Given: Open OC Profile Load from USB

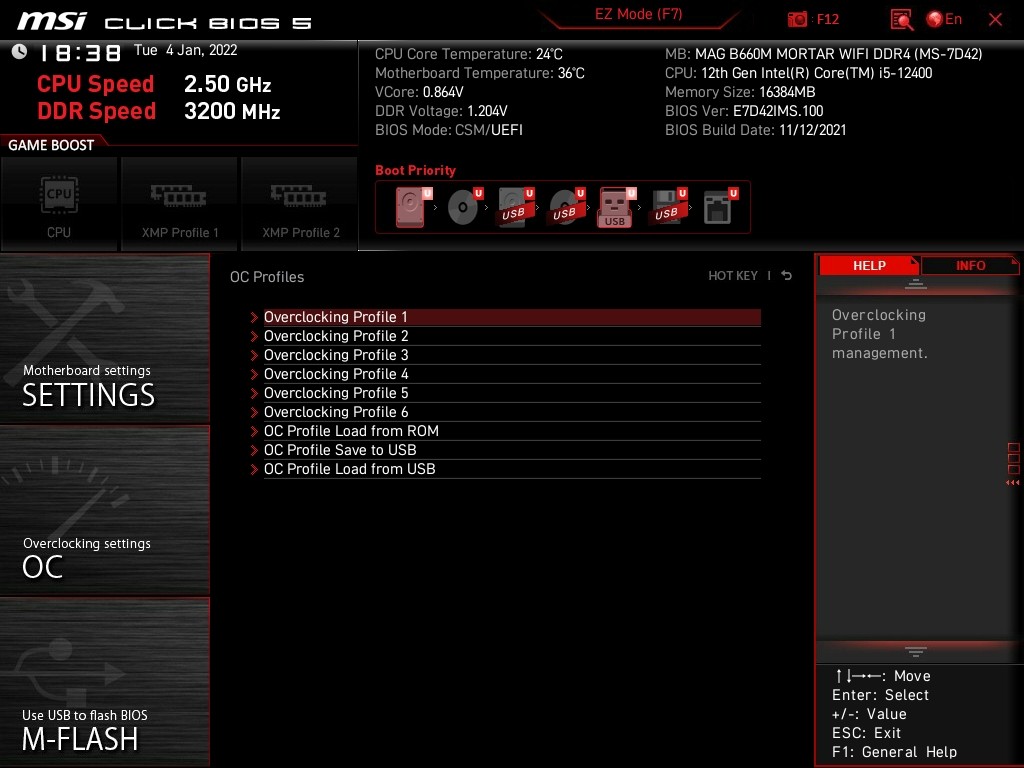Looking at the screenshot, I should (x=511, y=469).
